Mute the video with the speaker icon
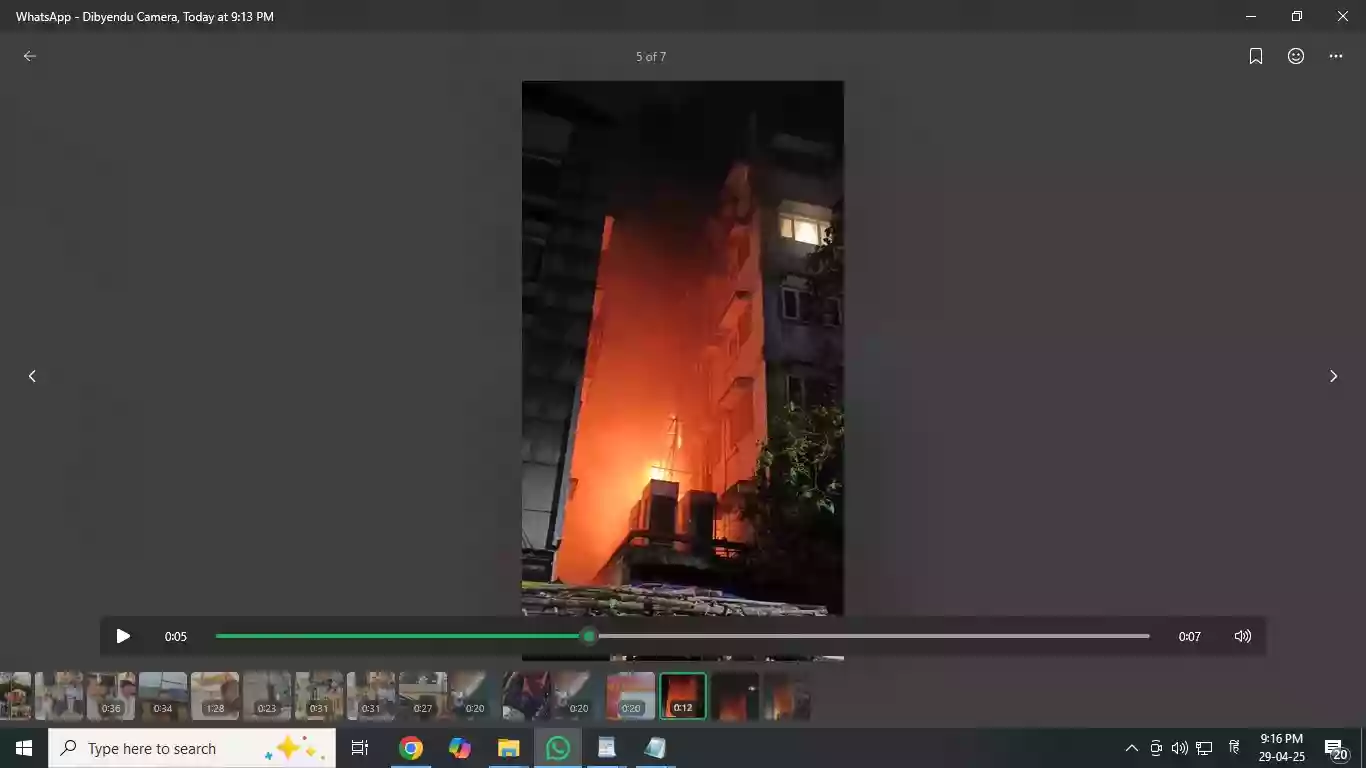 point(1243,636)
